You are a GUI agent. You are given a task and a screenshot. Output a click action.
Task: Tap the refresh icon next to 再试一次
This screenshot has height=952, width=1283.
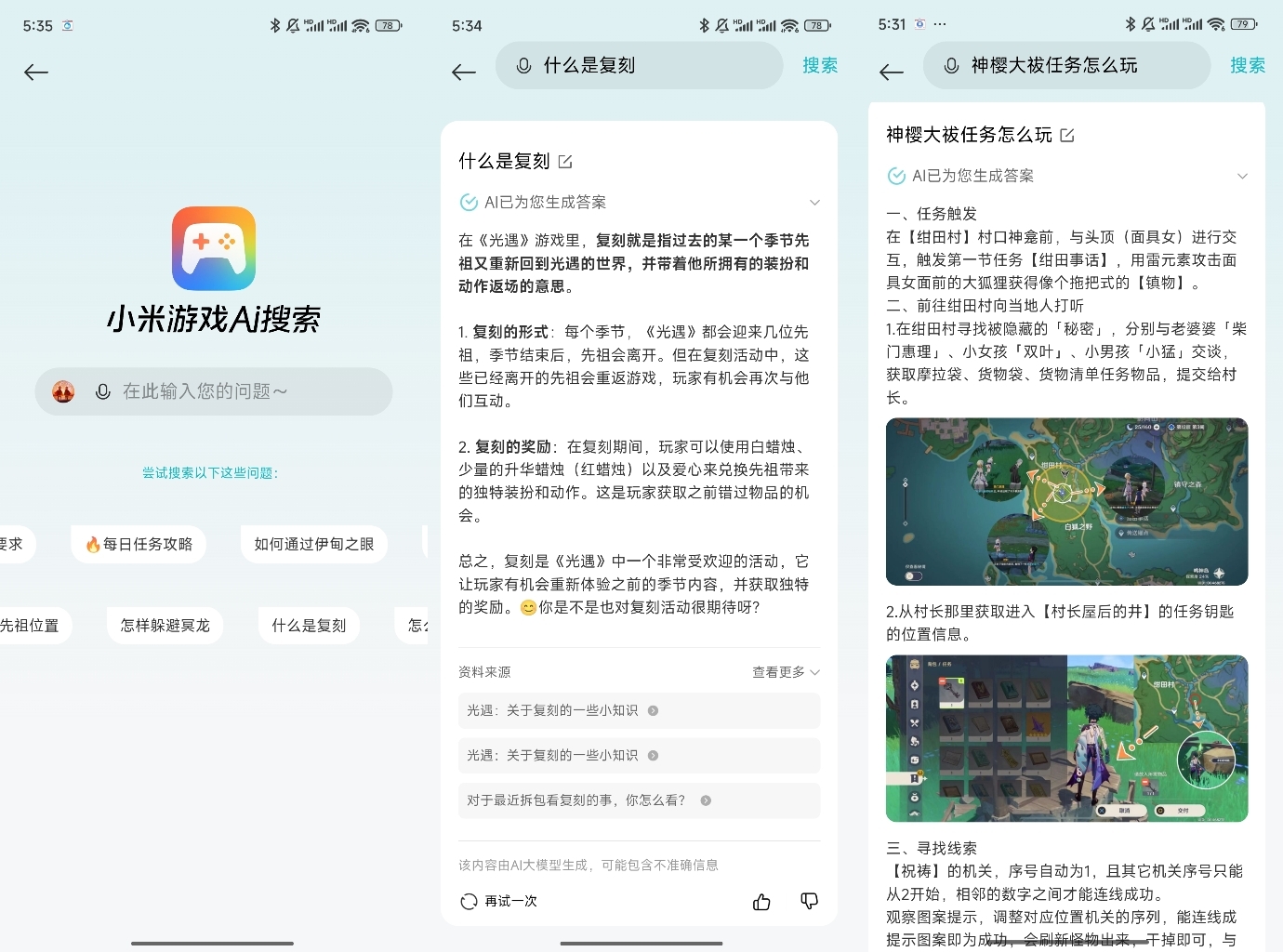[x=469, y=902]
